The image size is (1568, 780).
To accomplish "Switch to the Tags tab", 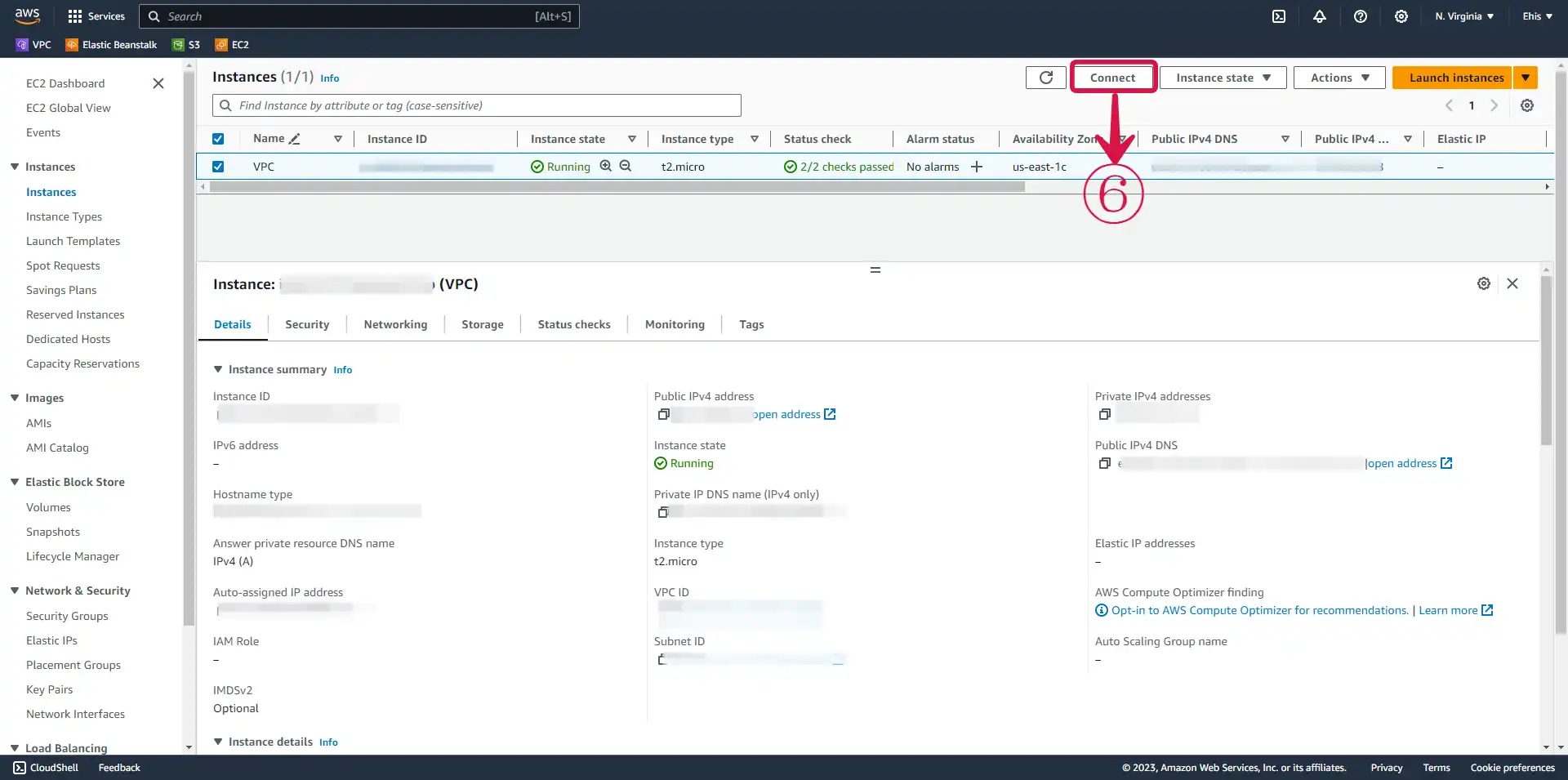I will pyautogui.click(x=751, y=324).
